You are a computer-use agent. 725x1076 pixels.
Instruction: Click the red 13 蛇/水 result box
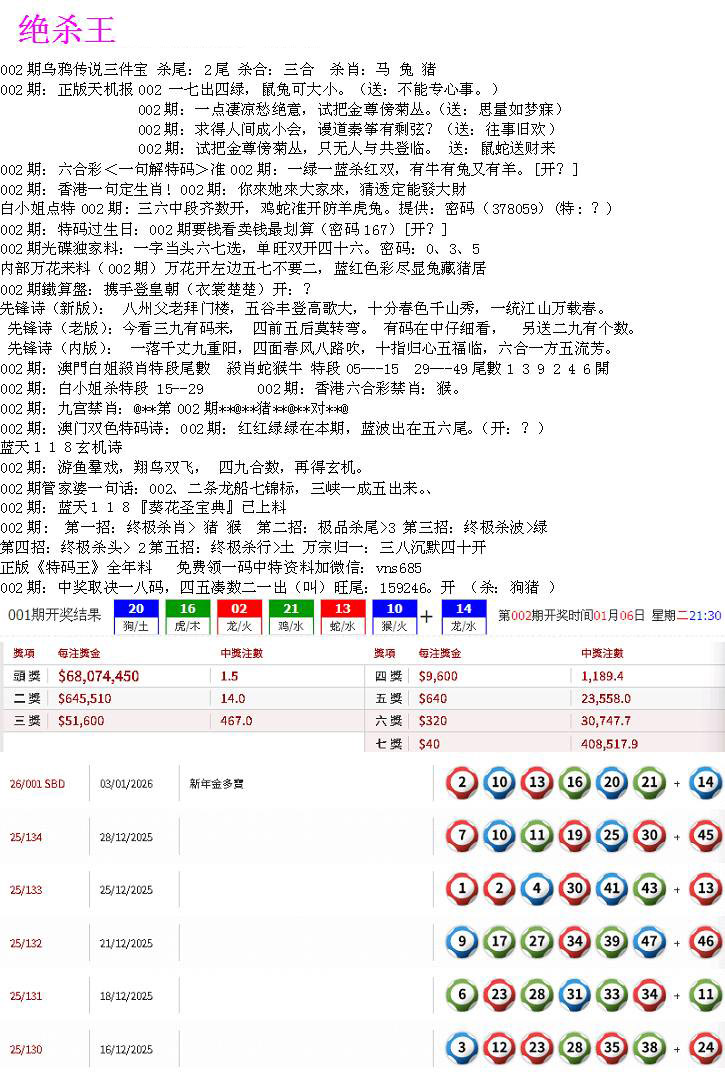(342, 617)
